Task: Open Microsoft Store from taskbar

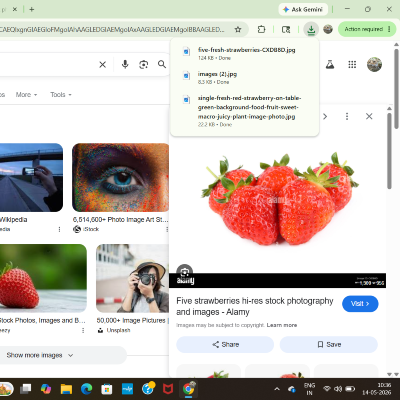Action: pos(107,389)
